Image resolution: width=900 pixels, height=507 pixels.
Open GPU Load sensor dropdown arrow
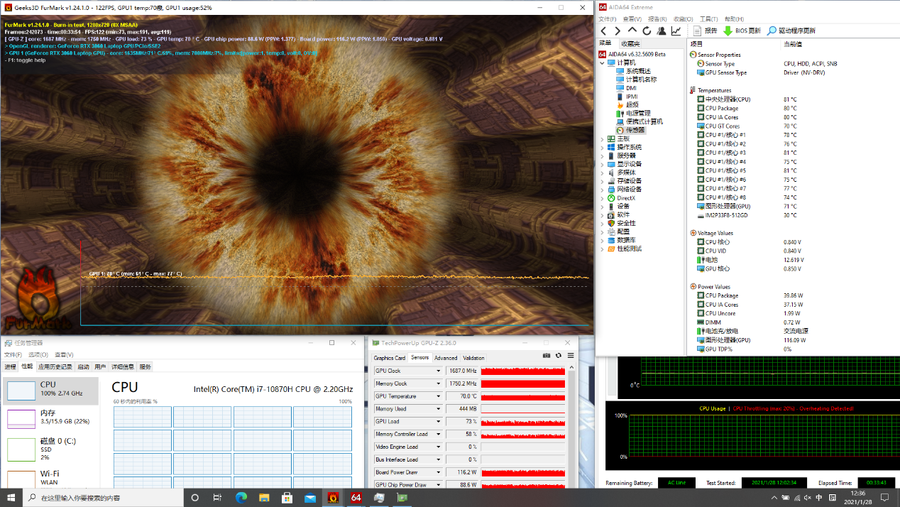[x=438, y=421]
